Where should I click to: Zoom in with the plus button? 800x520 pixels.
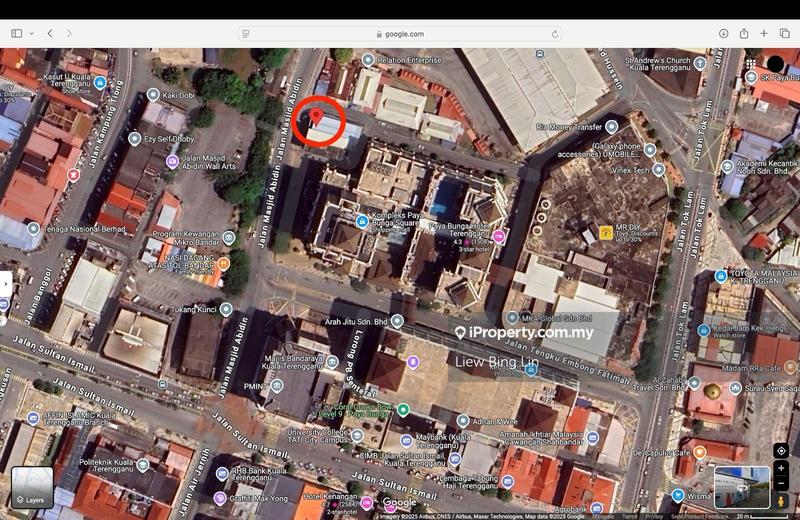tap(781, 468)
